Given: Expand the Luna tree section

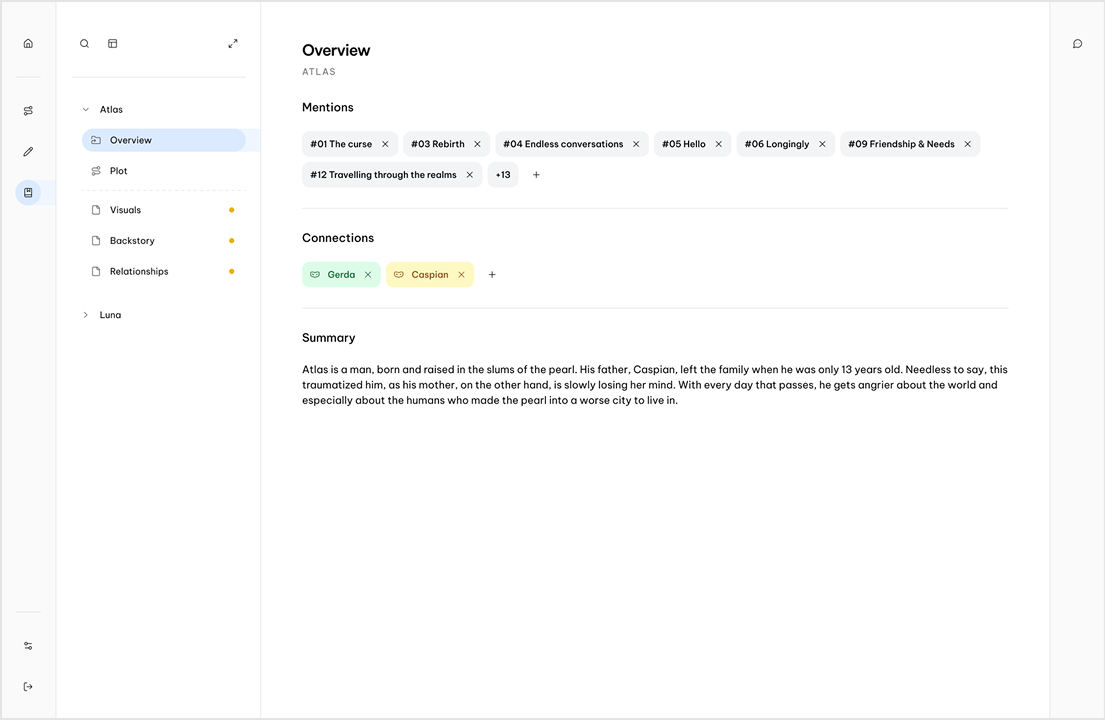Looking at the screenshot, I should (x=86, y=315).
